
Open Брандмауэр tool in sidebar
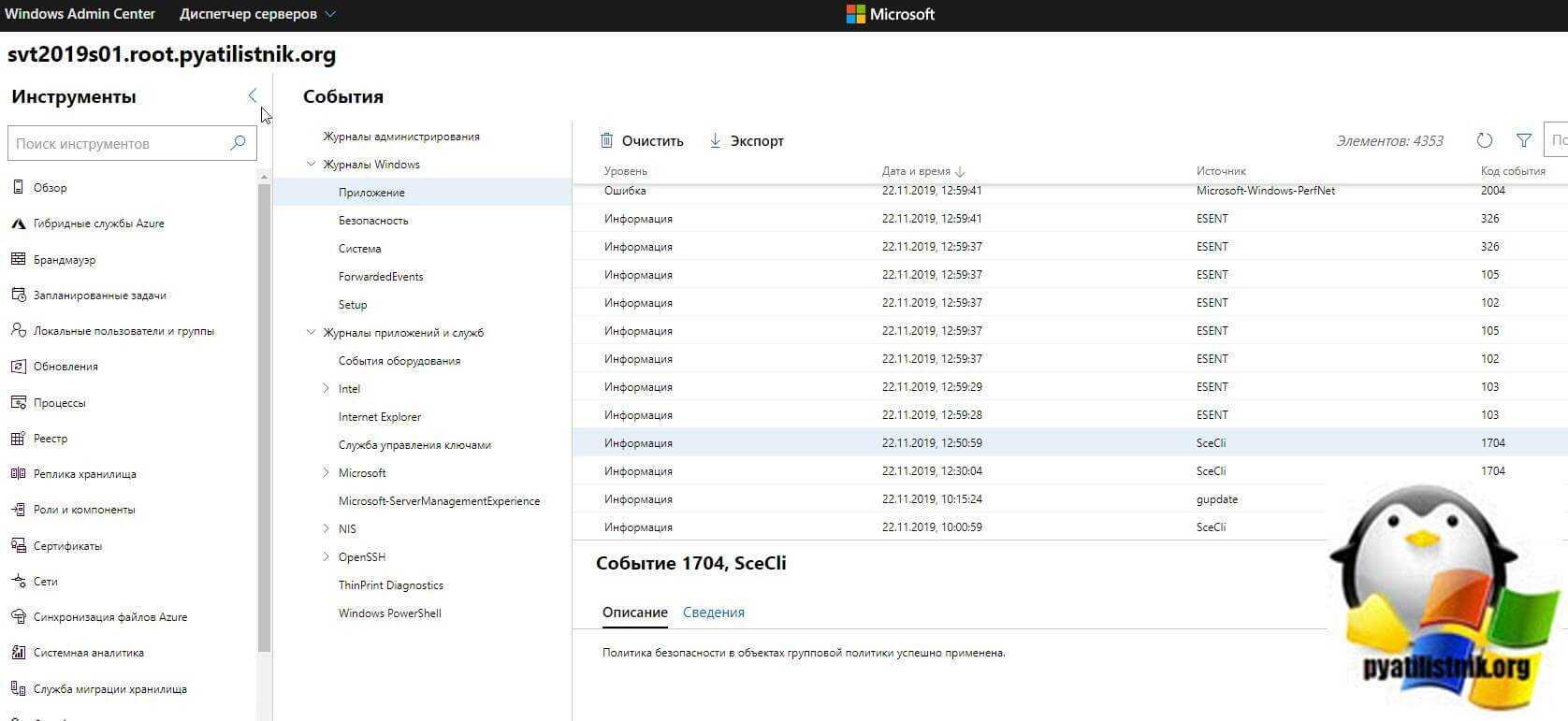(x=64, y=260)
